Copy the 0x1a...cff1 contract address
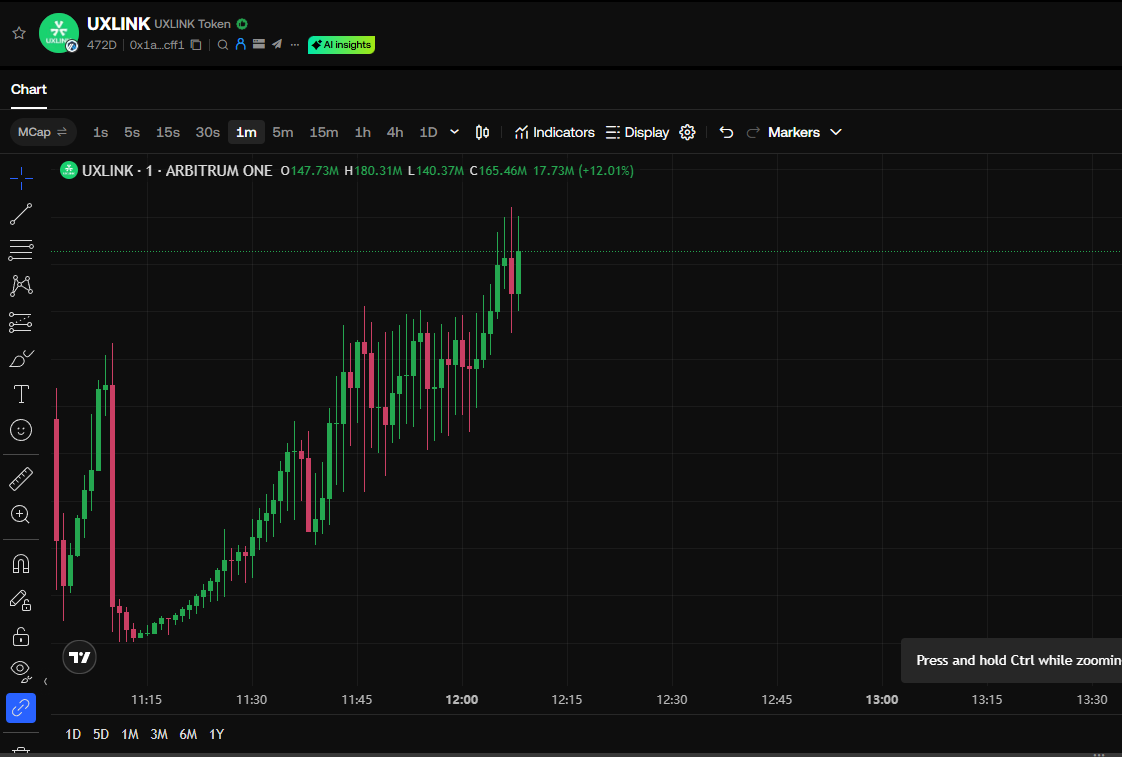 coord(196,44)
